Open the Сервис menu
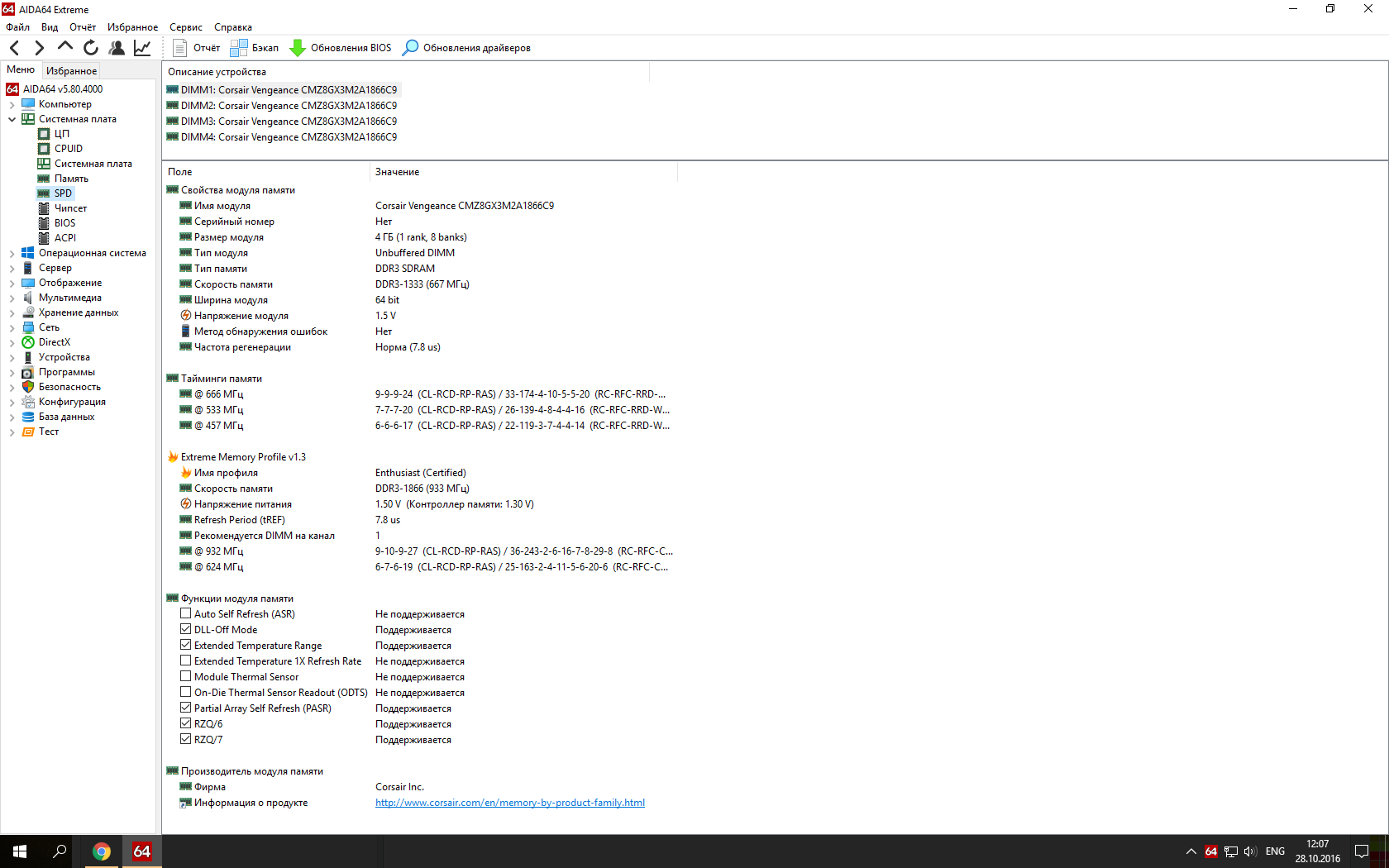 coord(186,27)
